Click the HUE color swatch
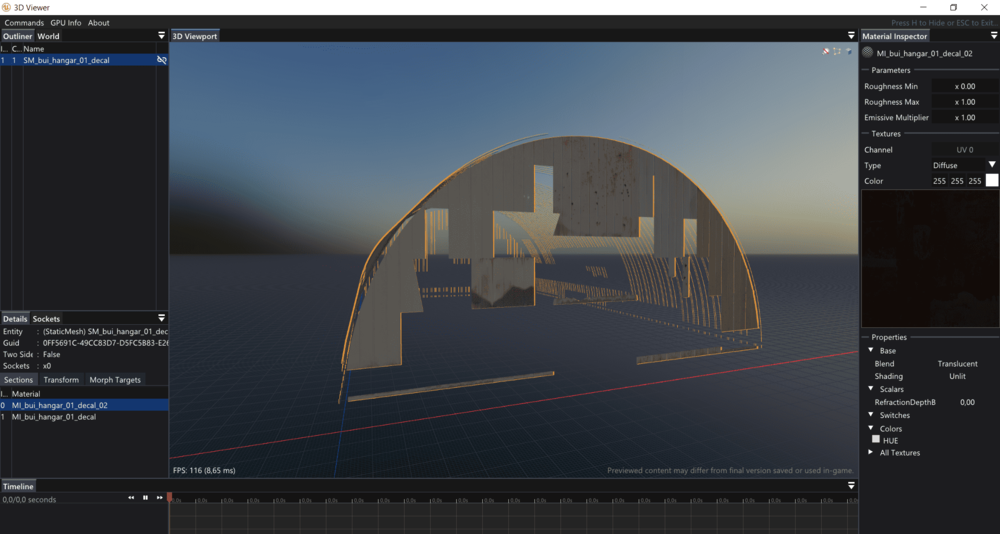The image size is (1000, 534). [x=876, y=439]
